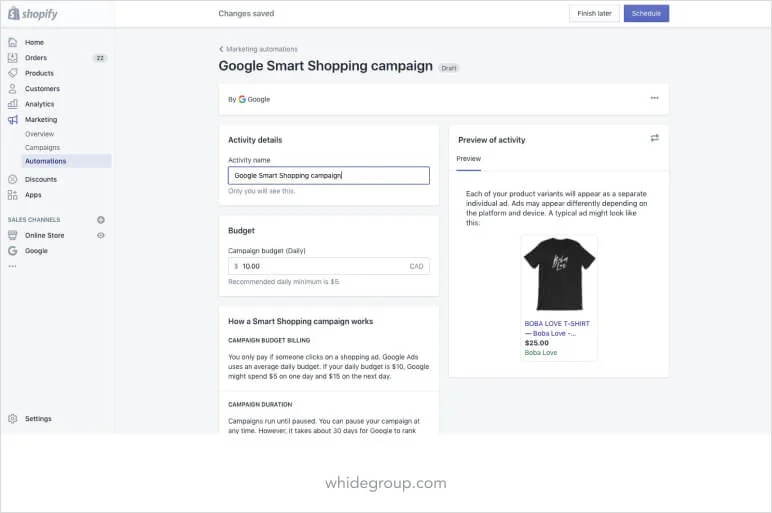772x513 pixels.
Task: Open Discounts from the sidebar
Action: click(x=41, y=180)
